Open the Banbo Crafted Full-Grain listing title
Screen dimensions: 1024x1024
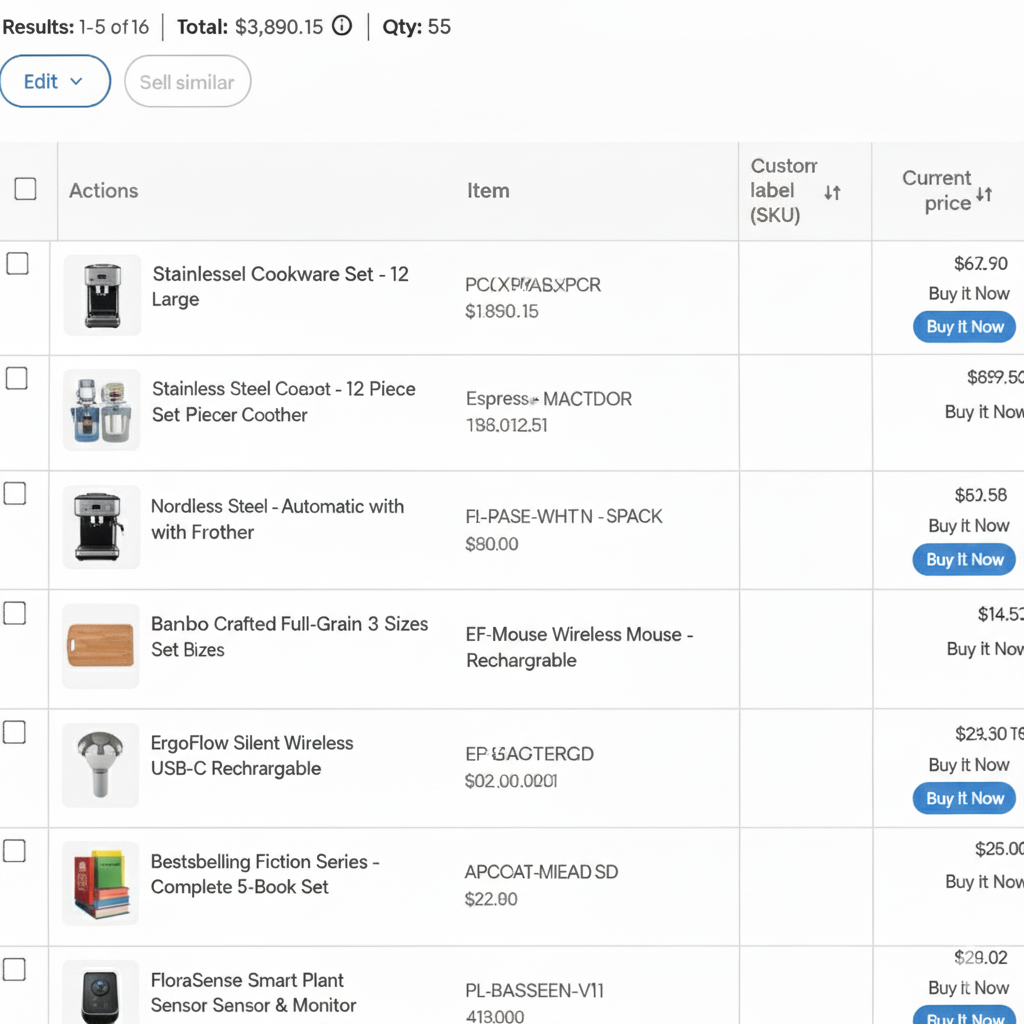pyautogui.click(x=289, y=636)
